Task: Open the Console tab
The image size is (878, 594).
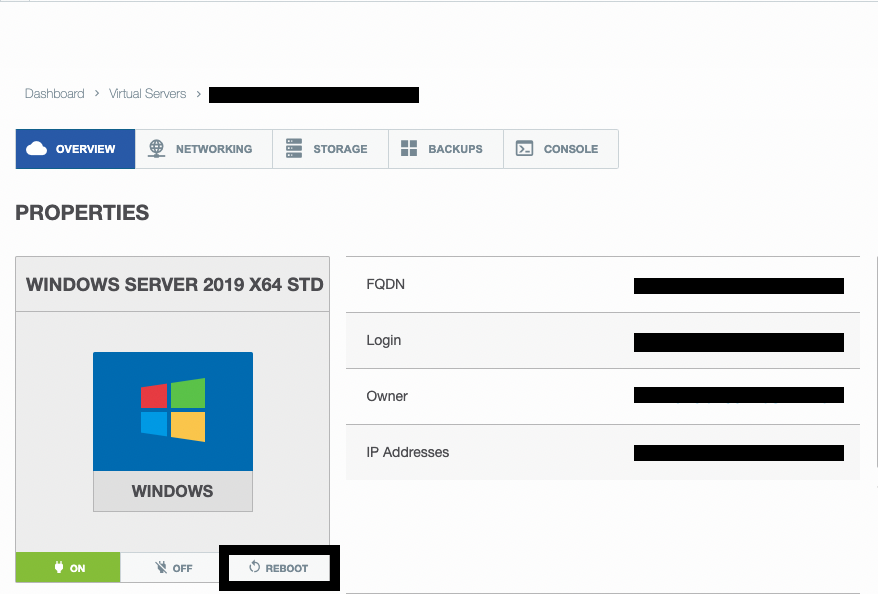Action: pos(561,149)
